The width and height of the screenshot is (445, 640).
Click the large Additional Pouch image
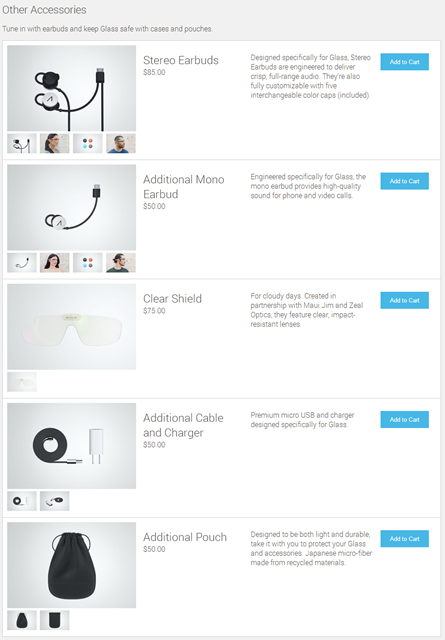(71, 565)
